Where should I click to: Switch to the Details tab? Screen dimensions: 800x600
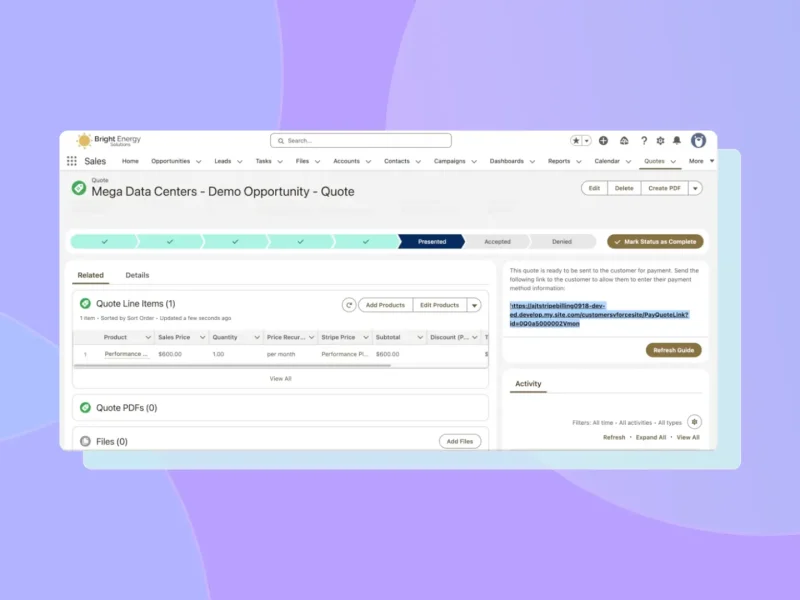click(x=137, y=274)
